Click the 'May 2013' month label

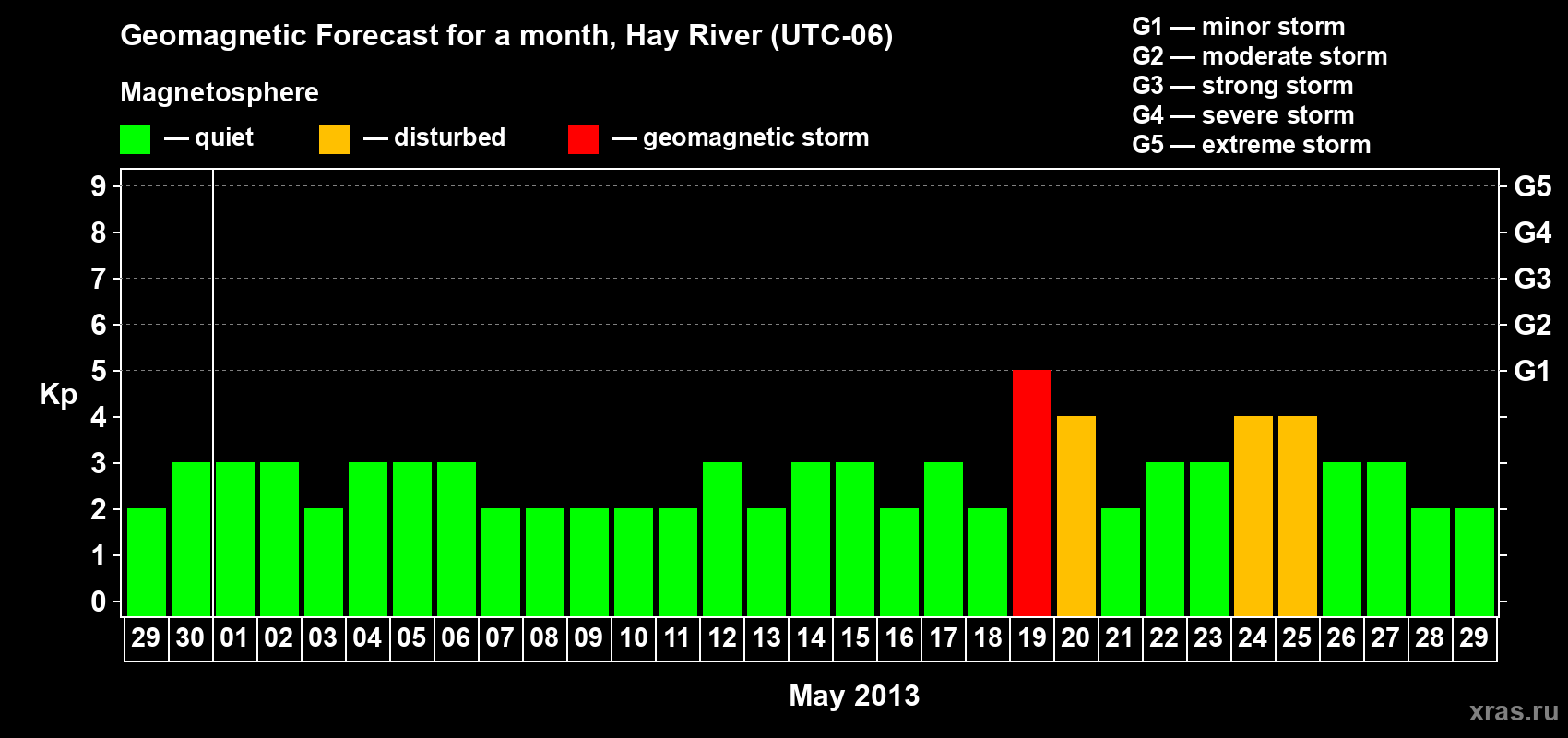(x=854, y=696)
